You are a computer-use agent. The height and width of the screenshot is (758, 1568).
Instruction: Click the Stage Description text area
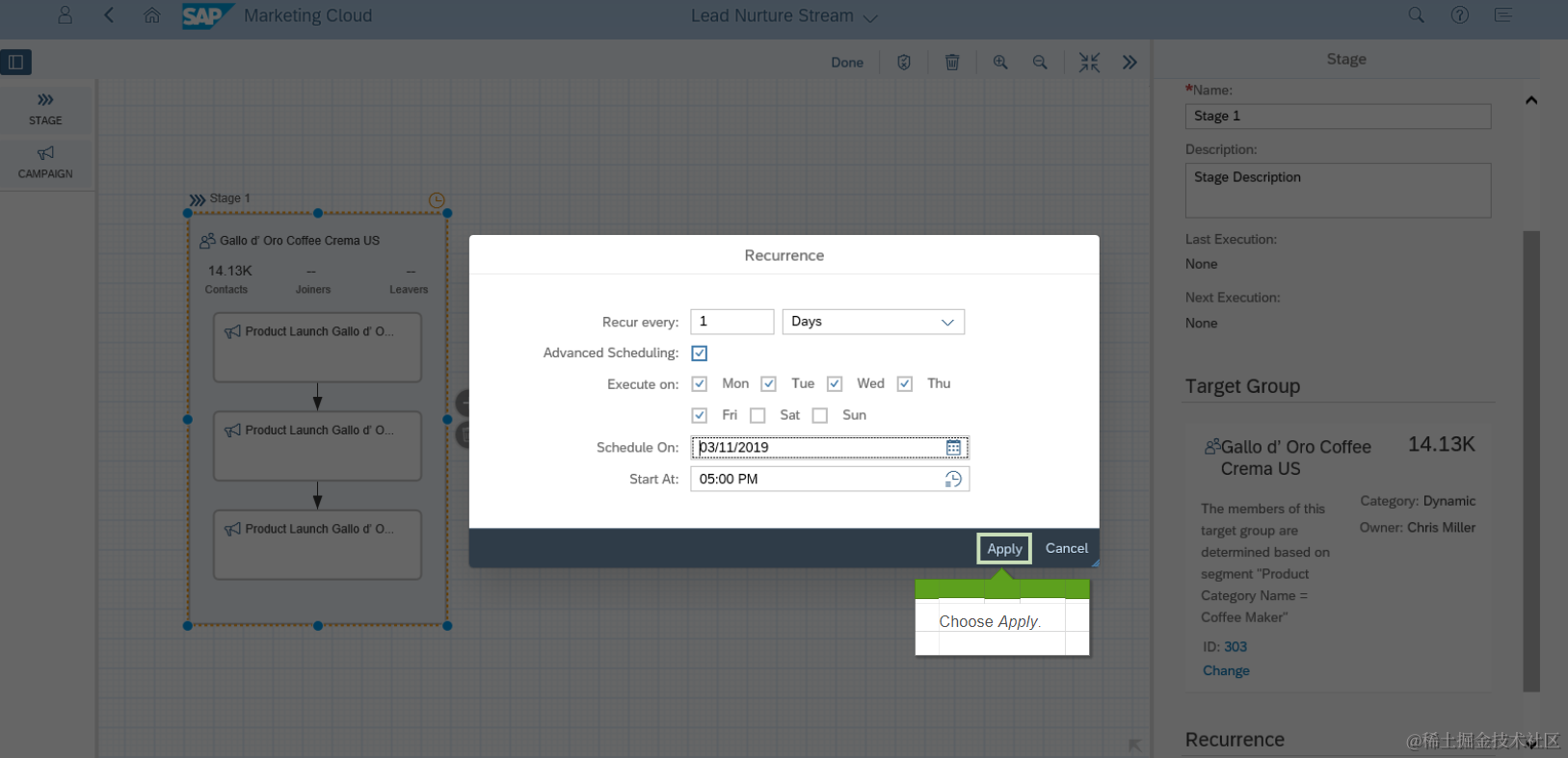(x=1338, y=190)
